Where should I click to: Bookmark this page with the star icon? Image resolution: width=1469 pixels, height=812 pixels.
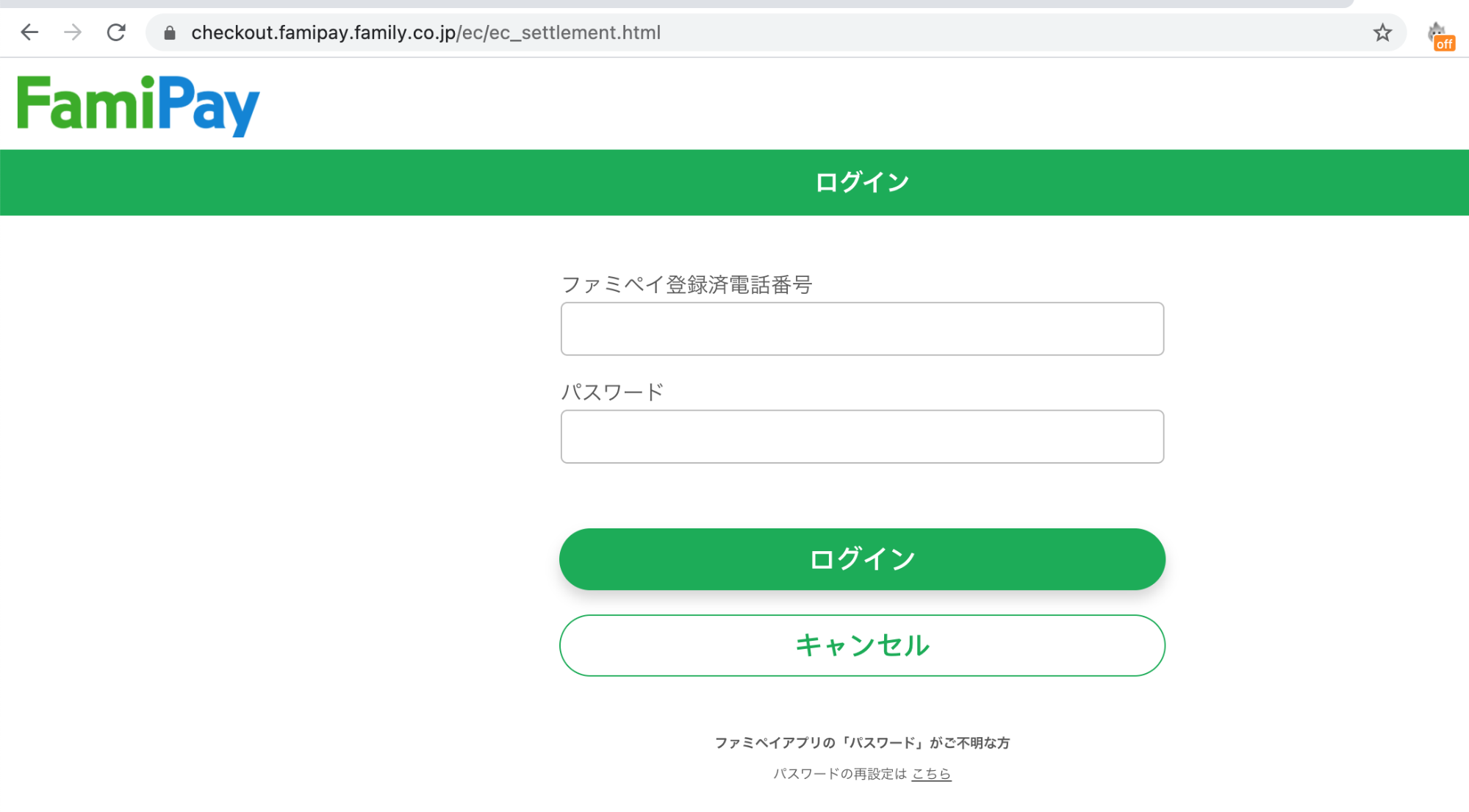[x=1382, y=32]
